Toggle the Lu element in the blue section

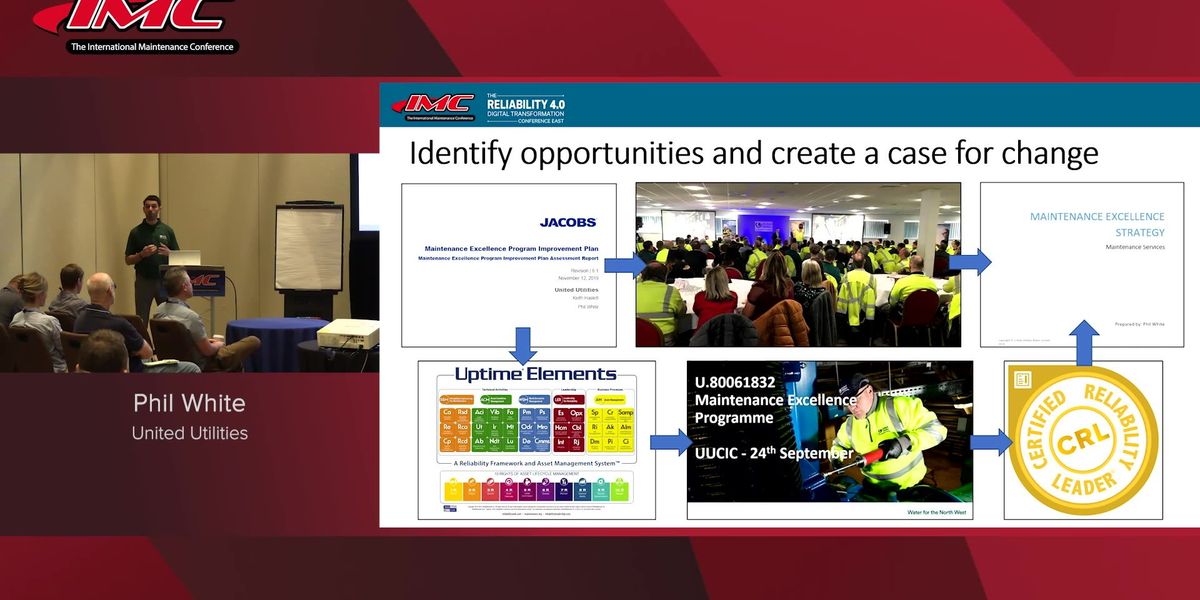tap(510, 441)
